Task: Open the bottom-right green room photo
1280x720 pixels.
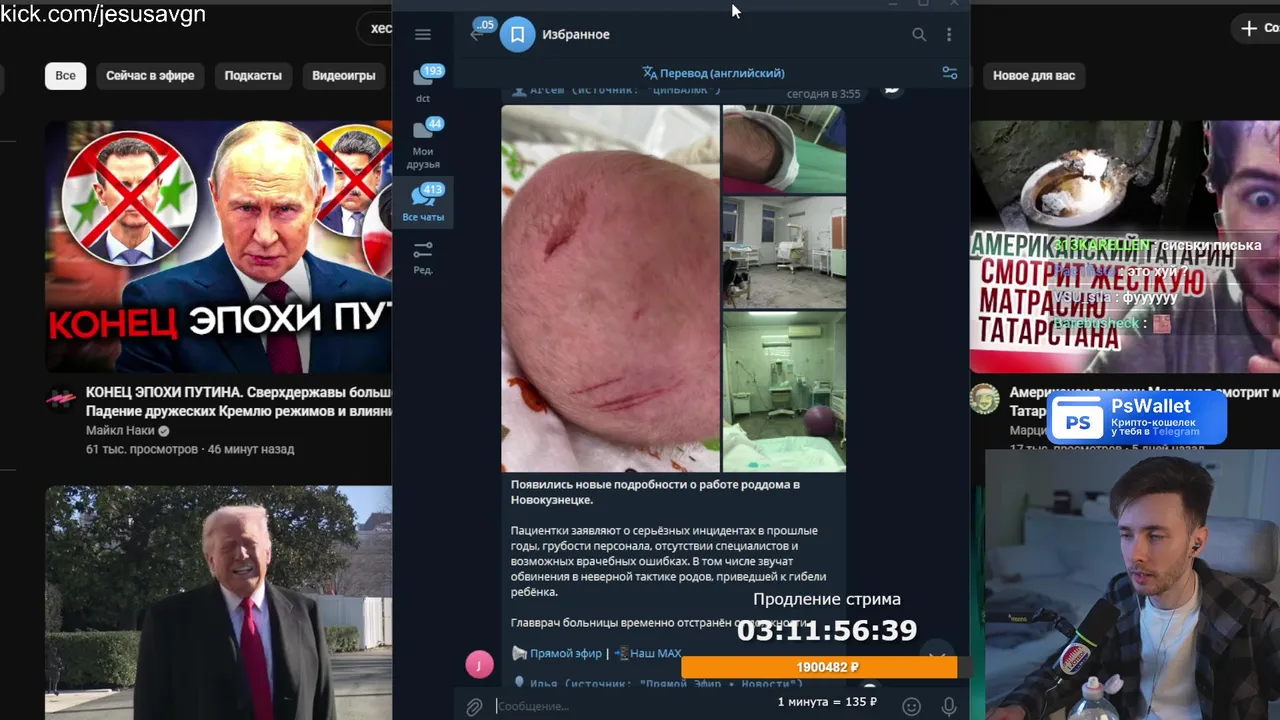Action: tap(784, 391)
